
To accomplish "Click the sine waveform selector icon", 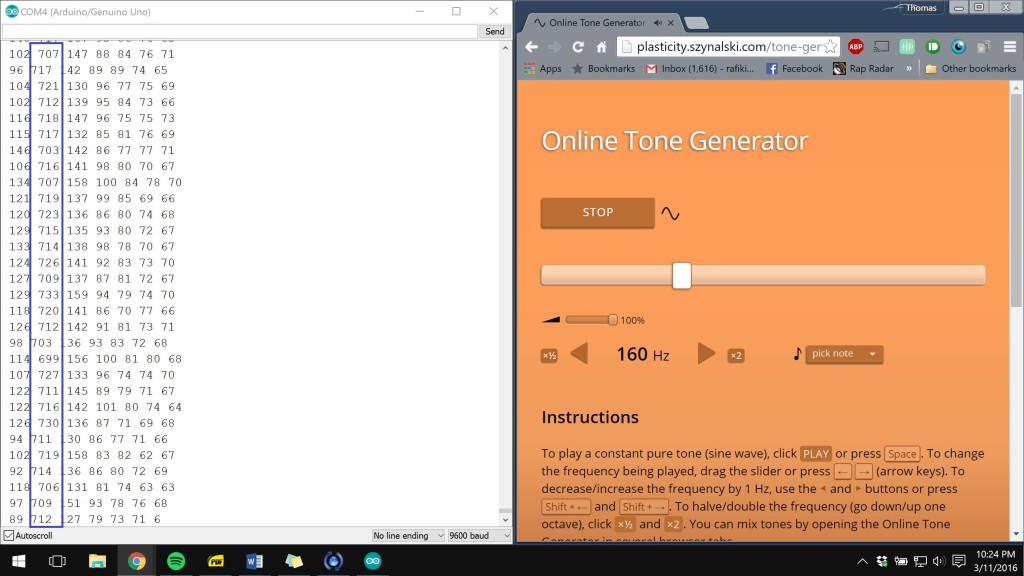I will pyautogui.click(x=670, y=213).
